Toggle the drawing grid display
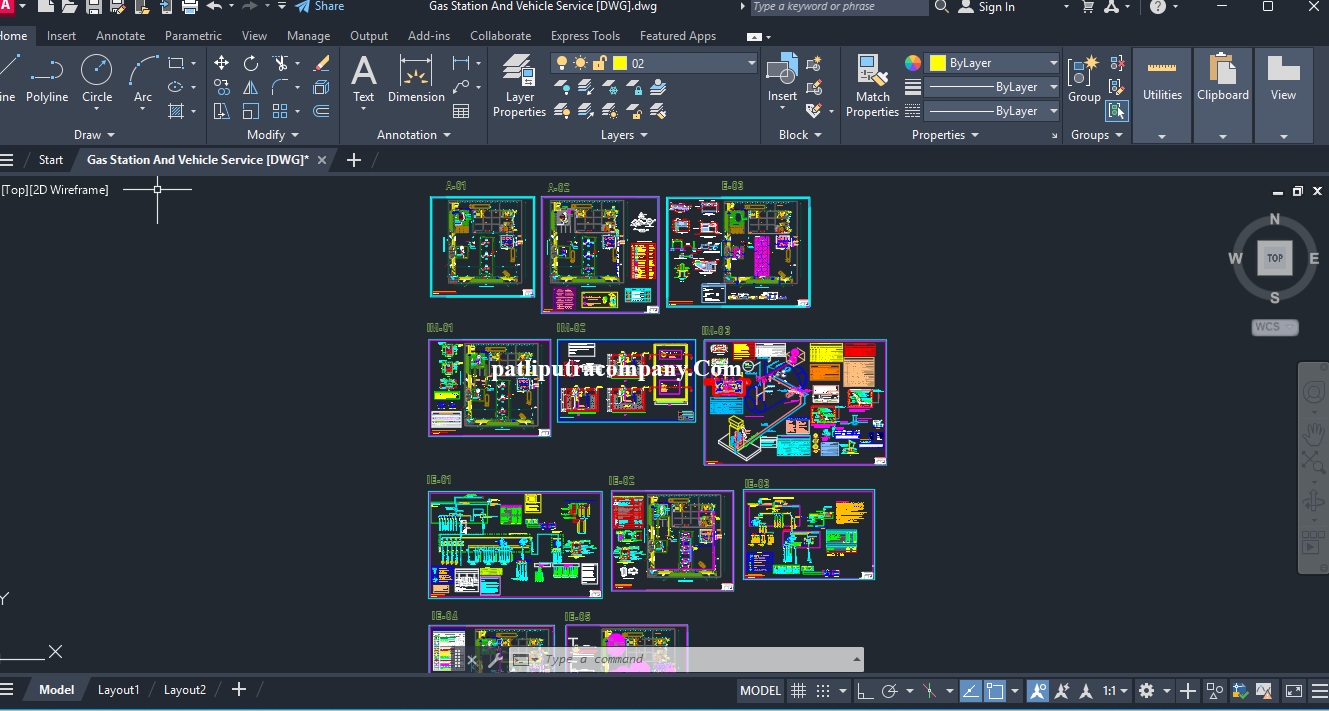1329x711 pixels. 798,691
